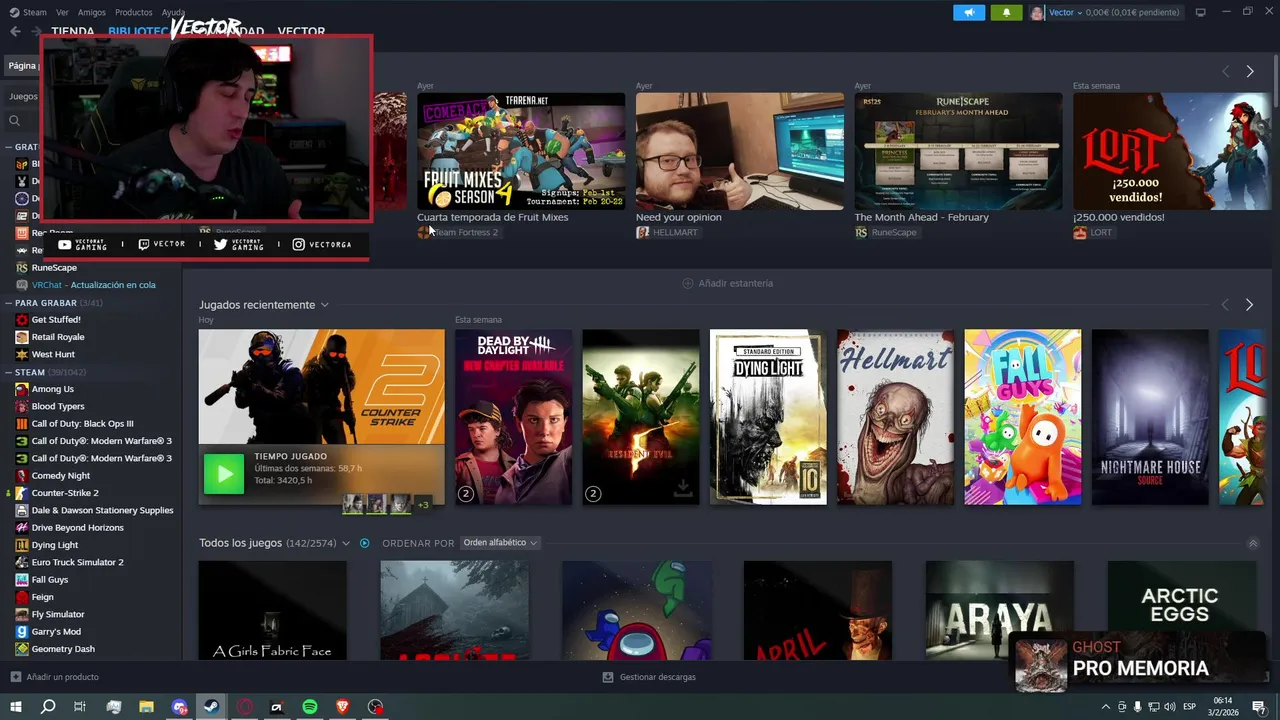Click the Vector account avatar picture
This screenshot has width=1280, height=720.
1037,12
